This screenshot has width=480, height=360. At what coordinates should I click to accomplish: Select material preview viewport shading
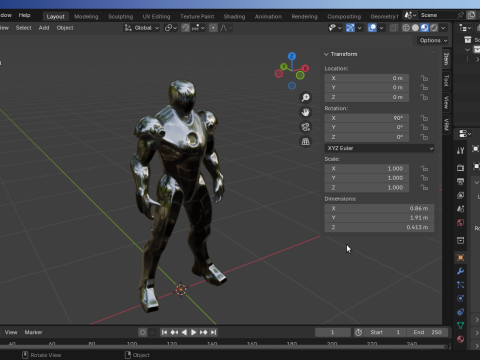coord(424,28)
